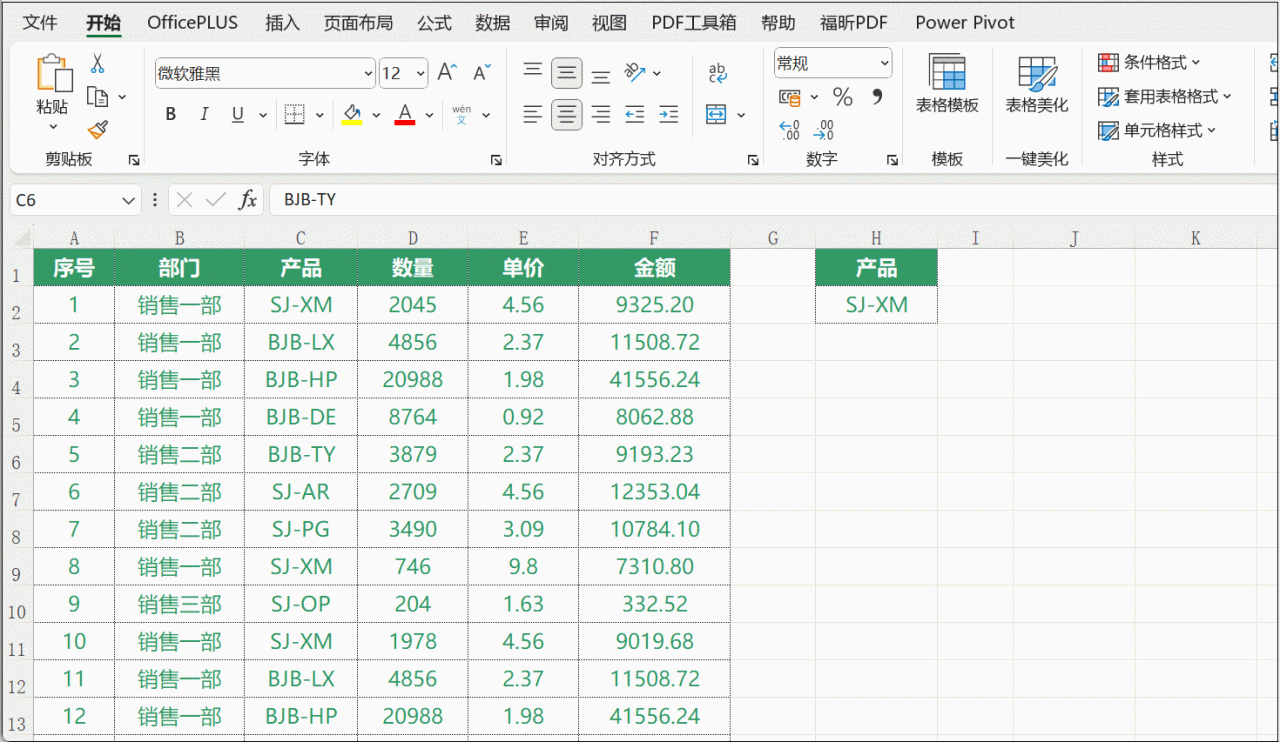Switch to the 插入 (Insert) tab

point(282,22)
